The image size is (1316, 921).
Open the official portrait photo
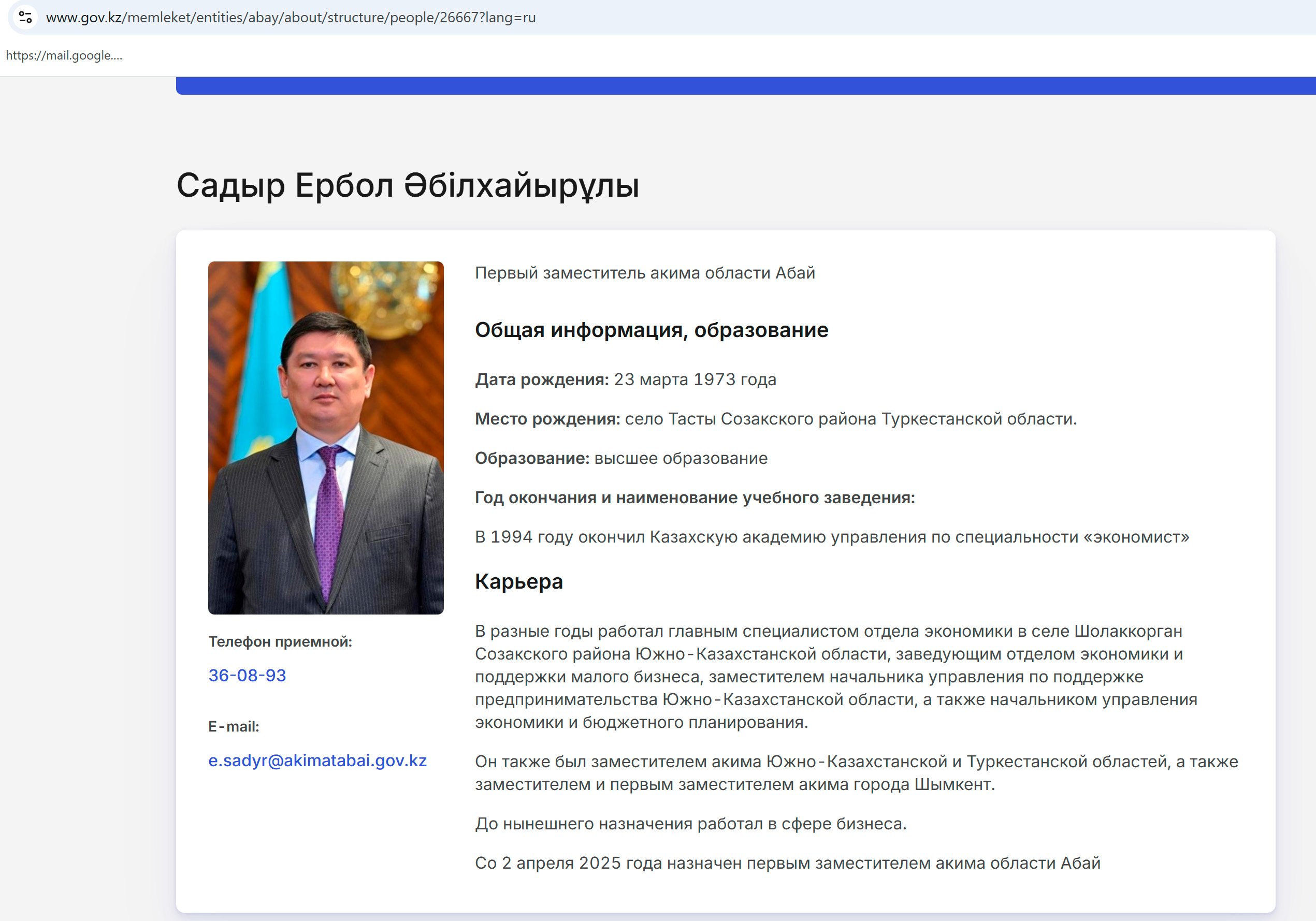coord(326,438)
